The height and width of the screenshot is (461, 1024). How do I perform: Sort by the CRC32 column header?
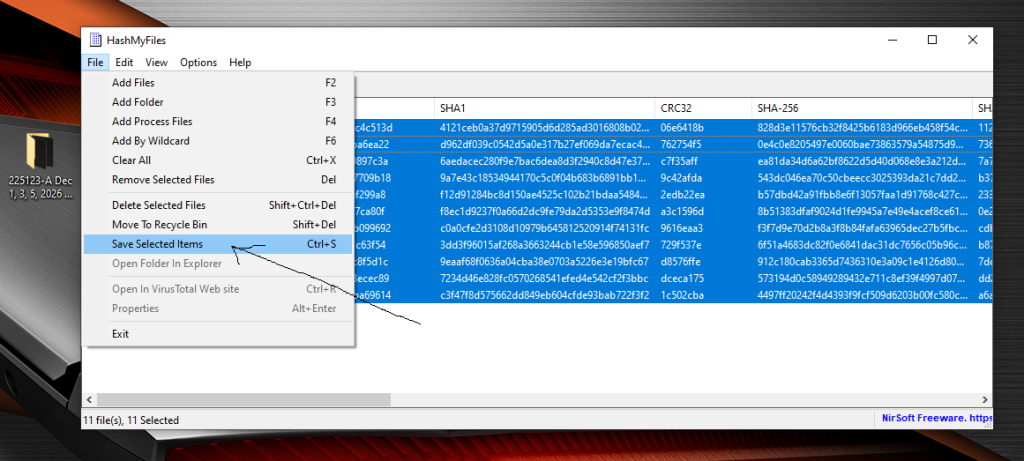tap(703, 108)
